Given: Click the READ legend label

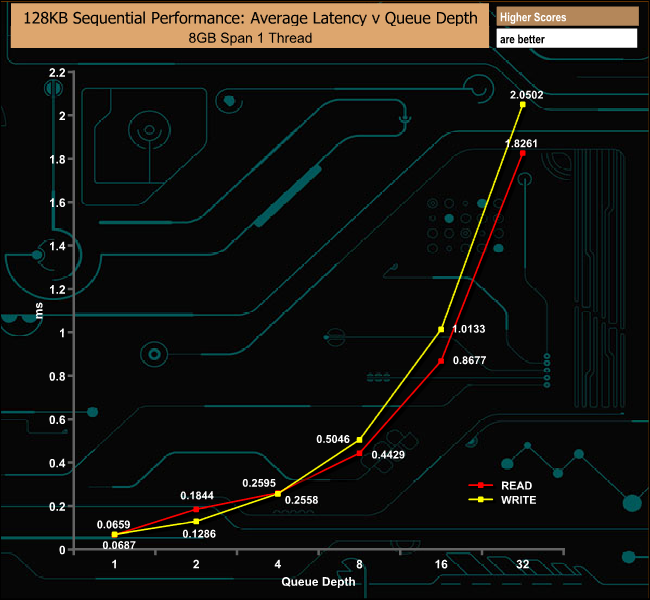Looking at the screenshot, I should [516, 486].
